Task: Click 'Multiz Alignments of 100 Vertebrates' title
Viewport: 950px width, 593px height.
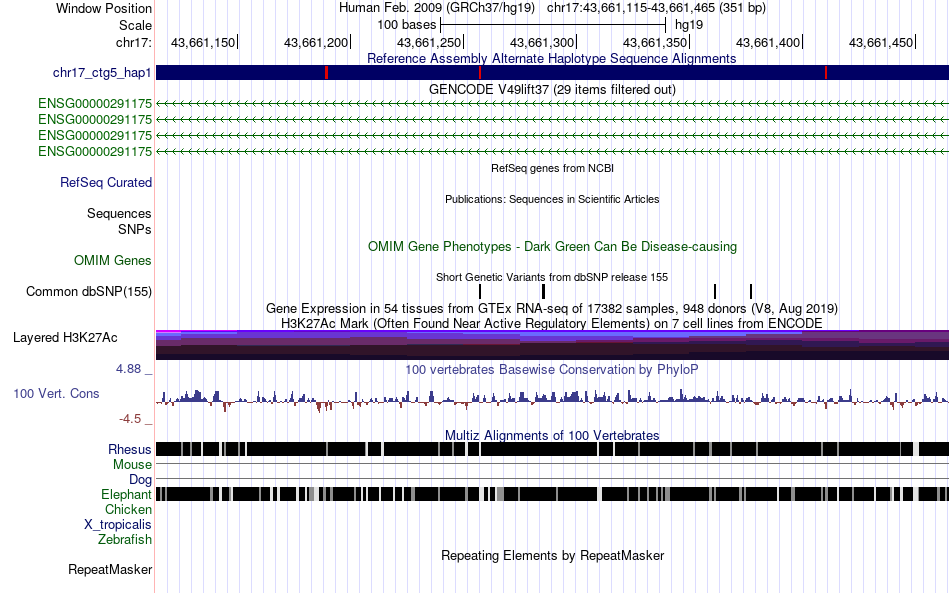Action: click(x=552, y=436)
